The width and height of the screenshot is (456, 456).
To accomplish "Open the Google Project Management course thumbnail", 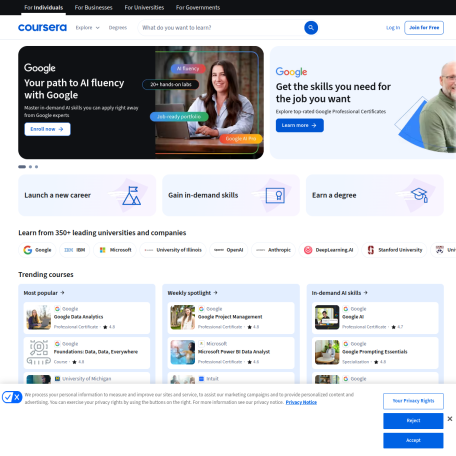I will [183, 318].
